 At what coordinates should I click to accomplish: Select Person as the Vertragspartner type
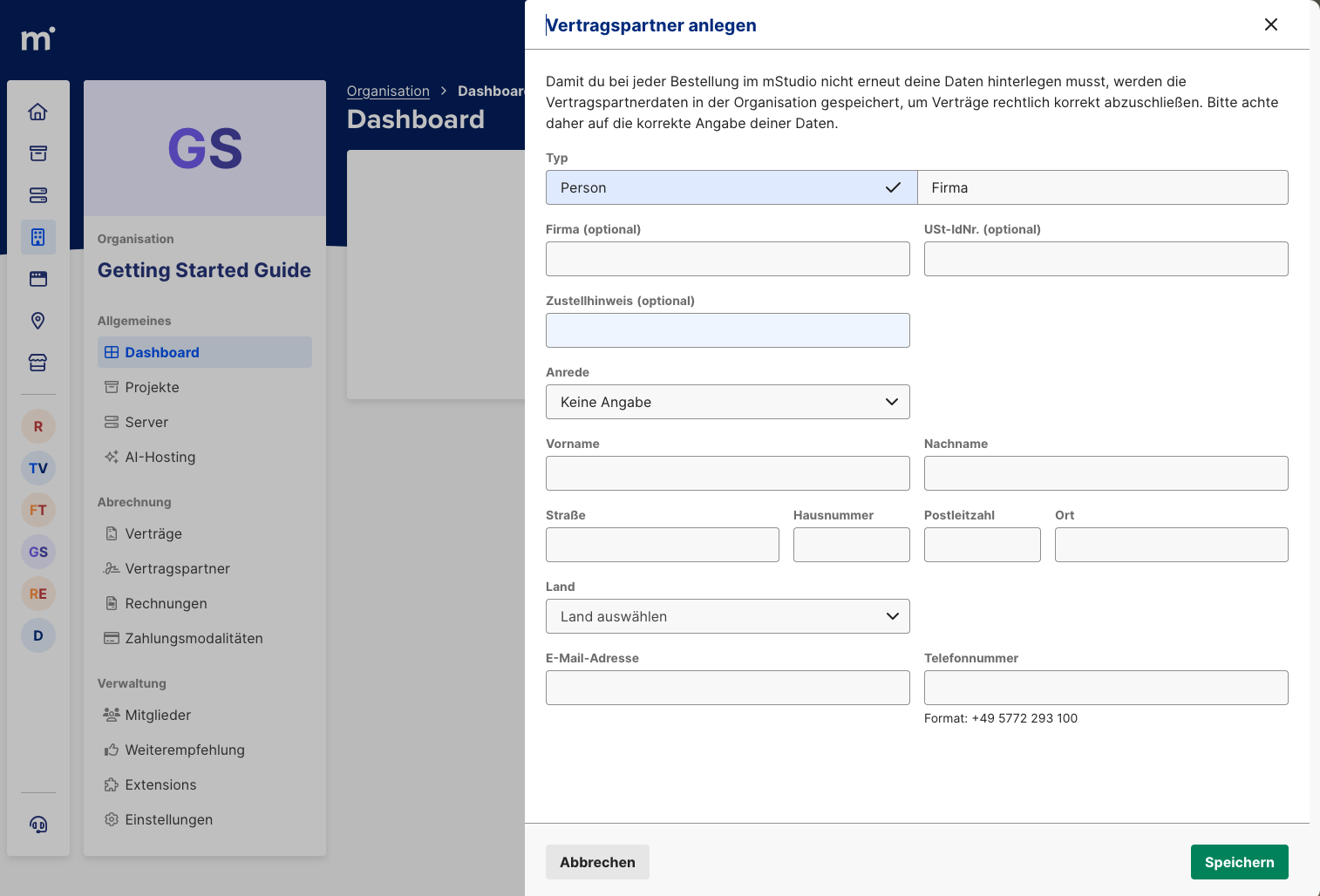731,187
